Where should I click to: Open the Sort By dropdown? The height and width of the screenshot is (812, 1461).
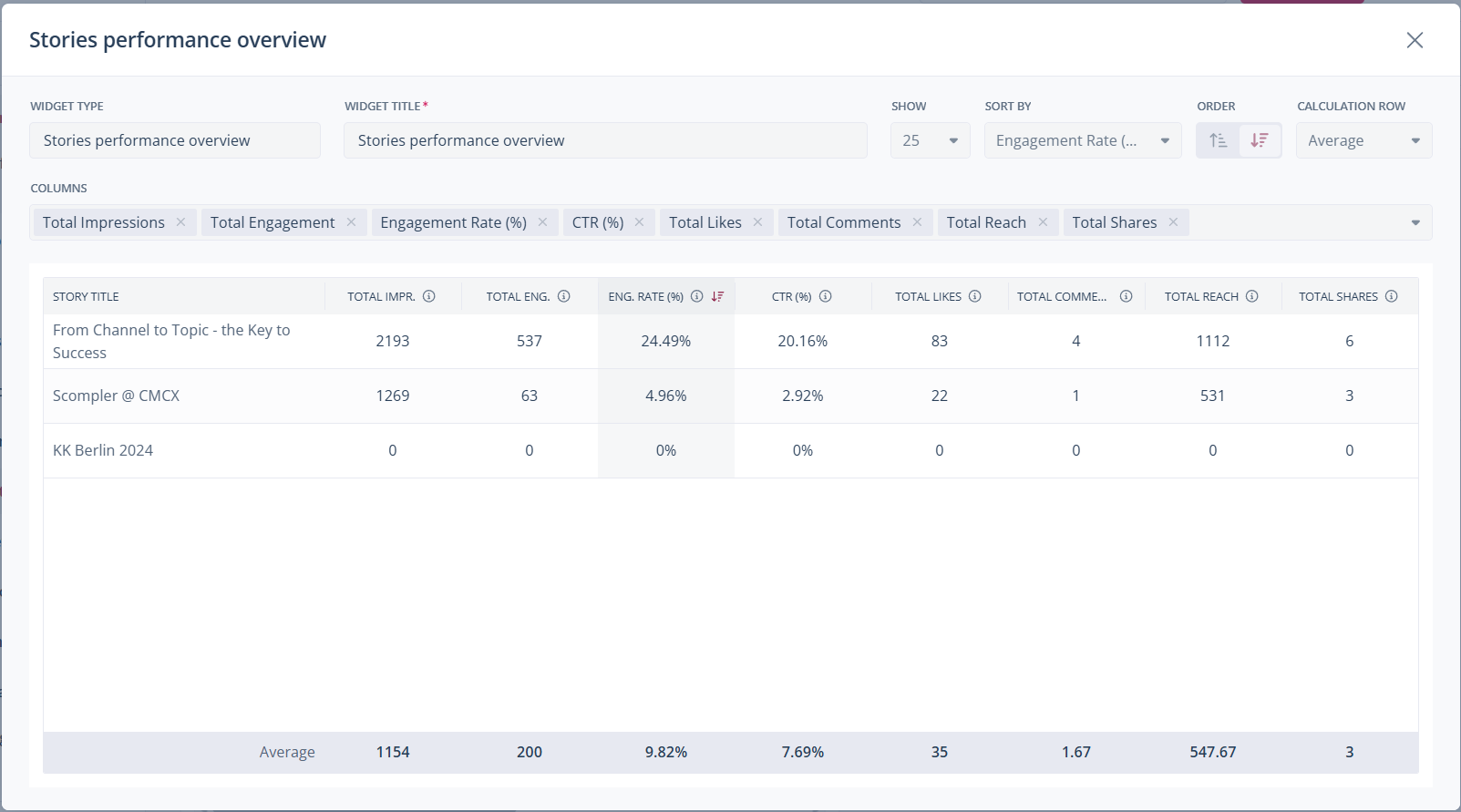(x=1082, y=140)
